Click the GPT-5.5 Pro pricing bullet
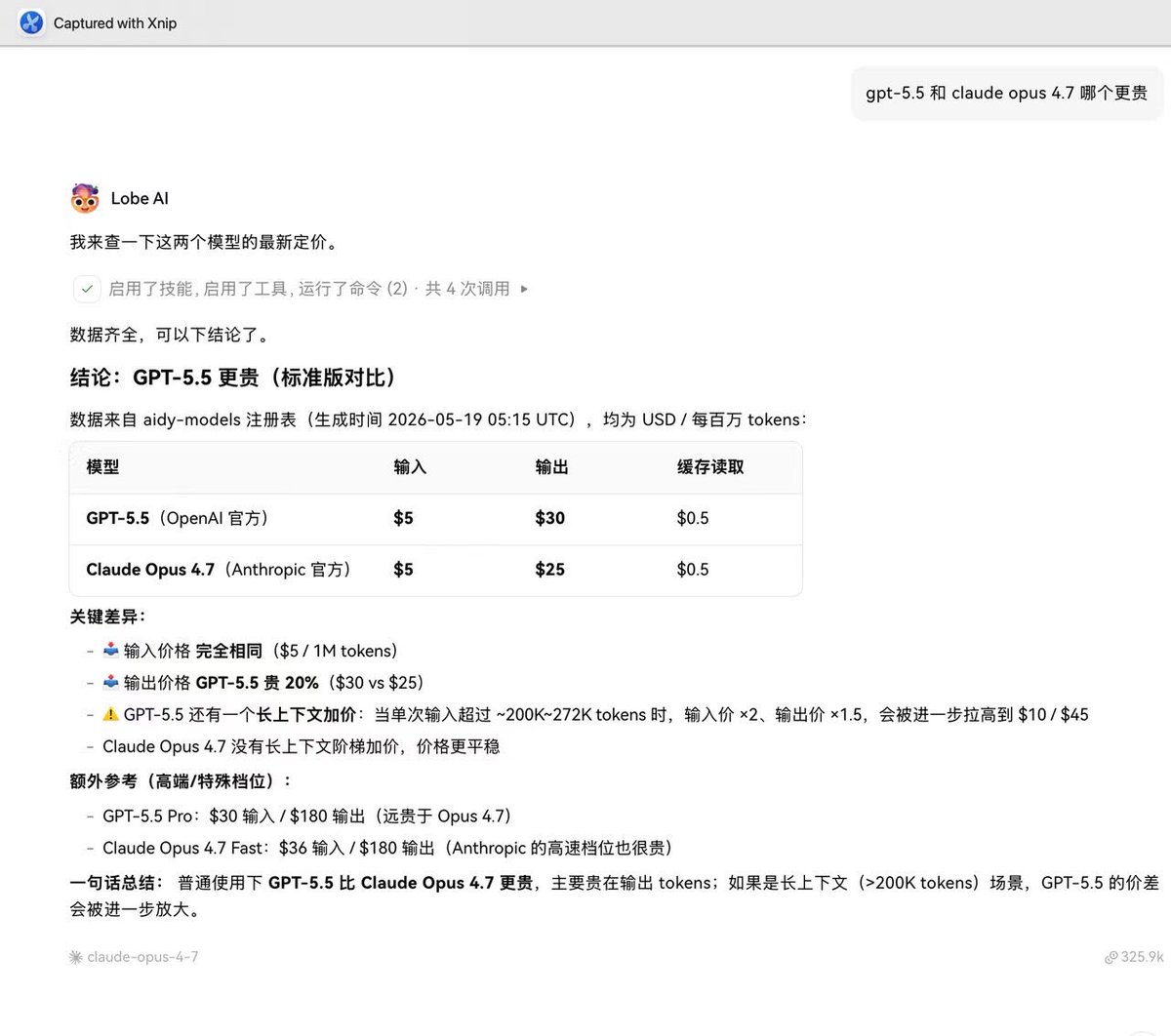1171x1036 pixels. click(307, 817)
